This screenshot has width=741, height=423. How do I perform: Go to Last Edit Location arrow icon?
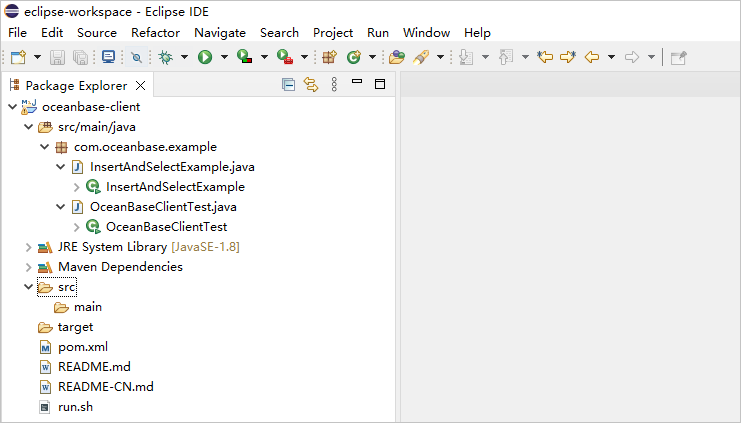pos(545,58)
